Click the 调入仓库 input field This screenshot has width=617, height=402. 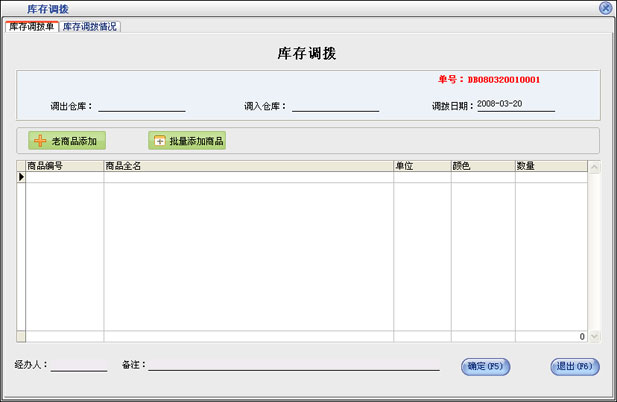[335, 104]
